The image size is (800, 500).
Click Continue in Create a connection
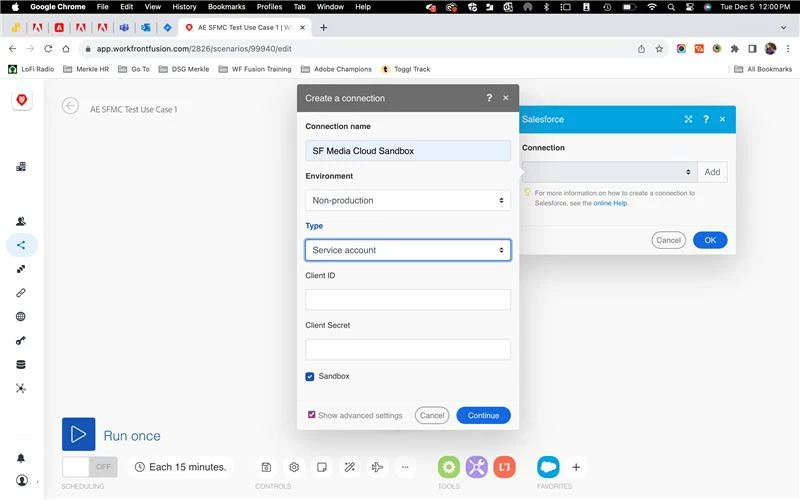pos(483,415)
